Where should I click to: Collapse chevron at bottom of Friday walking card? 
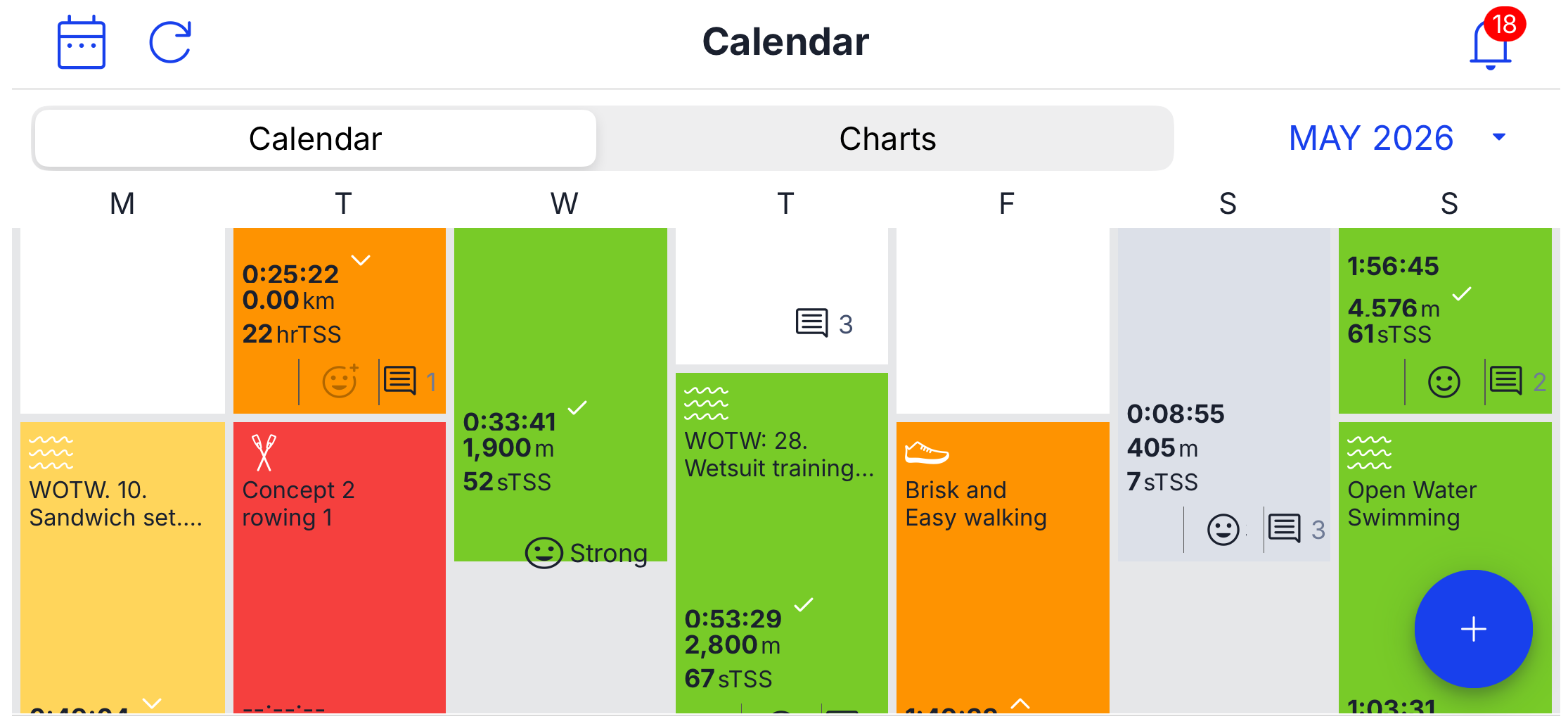(1020, 703)
